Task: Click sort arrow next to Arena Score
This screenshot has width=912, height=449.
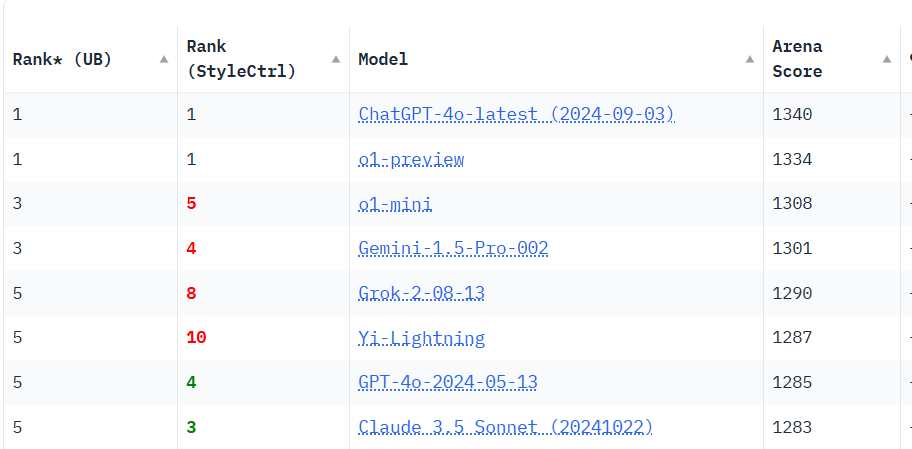Action: click(x=887, y=59)
